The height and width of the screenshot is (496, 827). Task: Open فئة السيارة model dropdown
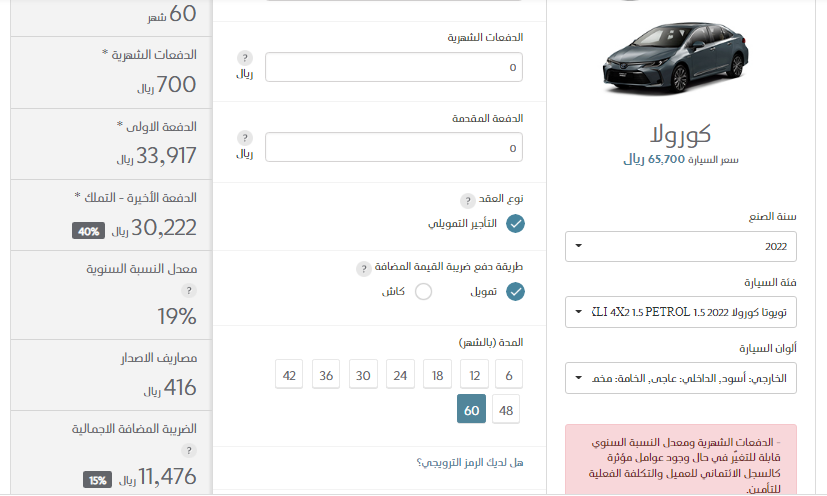680,312
